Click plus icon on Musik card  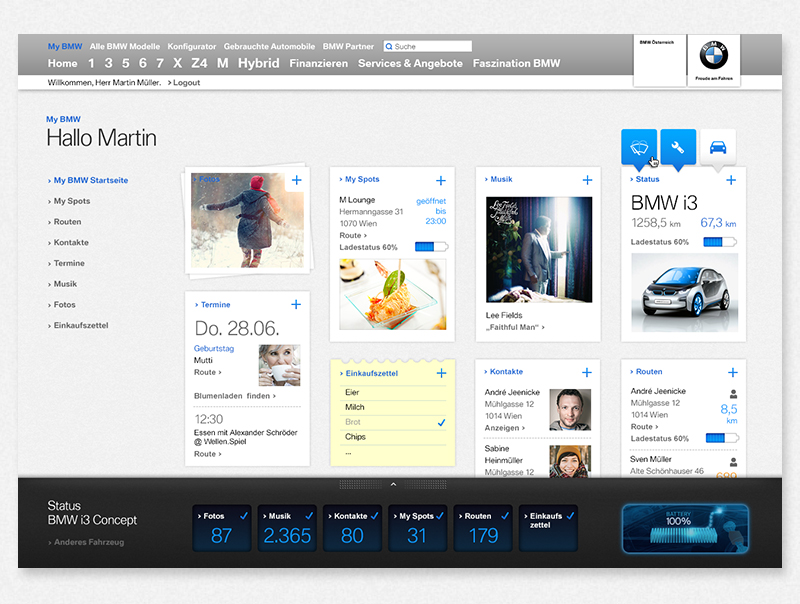click(587, 180)
